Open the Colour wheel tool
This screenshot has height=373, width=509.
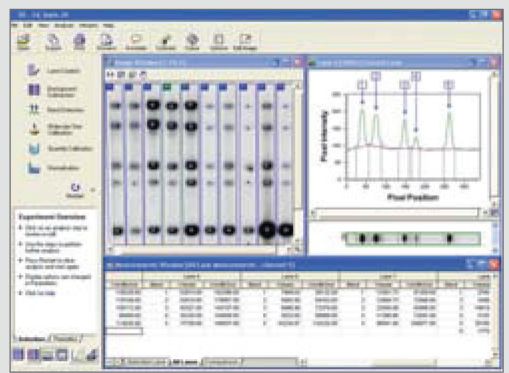point(192,41)
